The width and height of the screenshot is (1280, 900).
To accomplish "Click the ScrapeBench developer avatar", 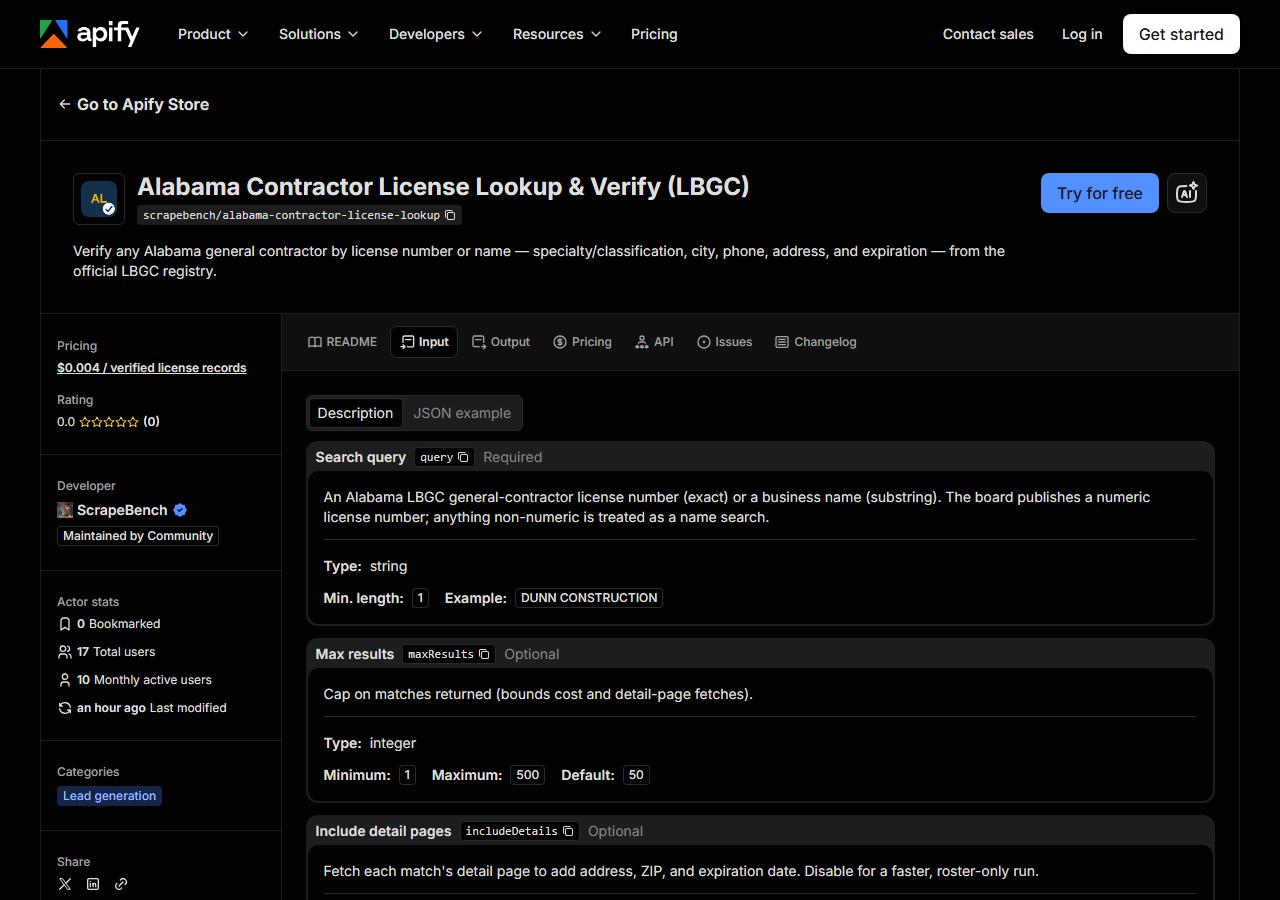I will [65, 510].
